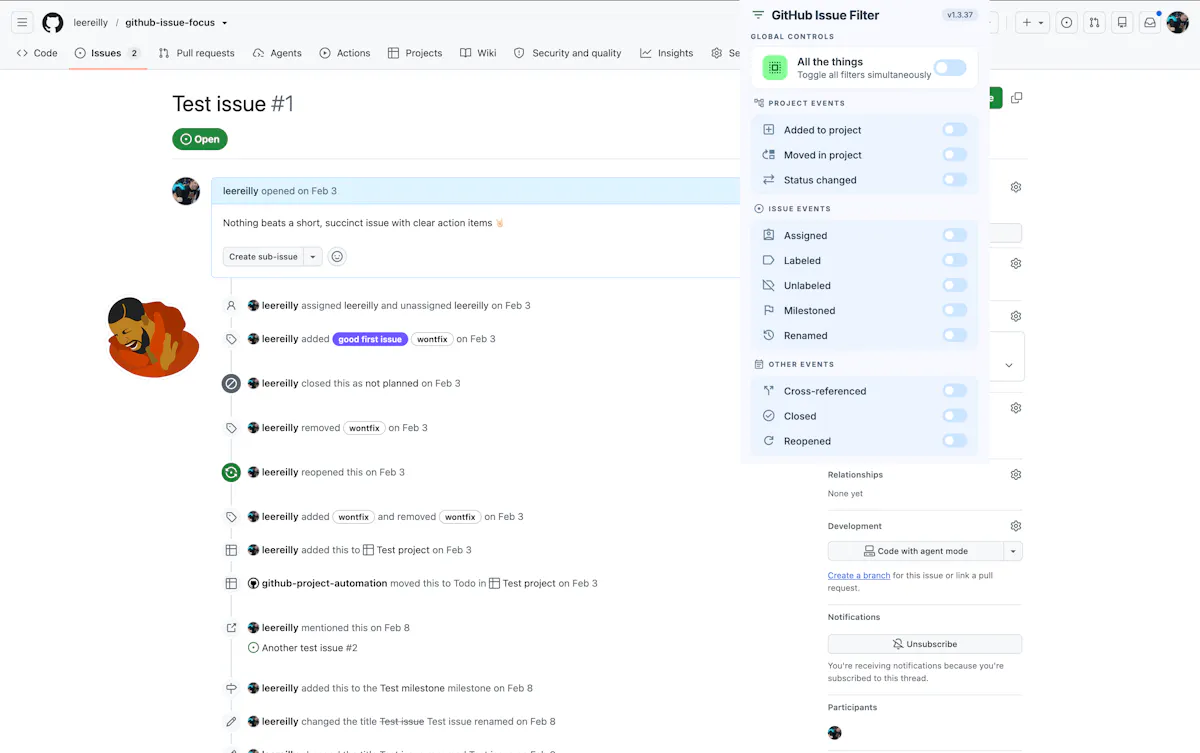Open the hamburger navigation menu
Image resolution: width=1200 pixels, height=753 pixels.
[22, 23]
